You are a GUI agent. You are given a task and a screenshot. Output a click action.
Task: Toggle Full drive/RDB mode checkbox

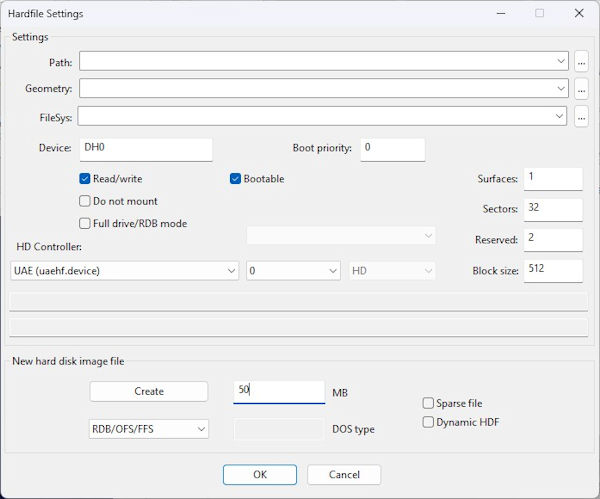85,223
